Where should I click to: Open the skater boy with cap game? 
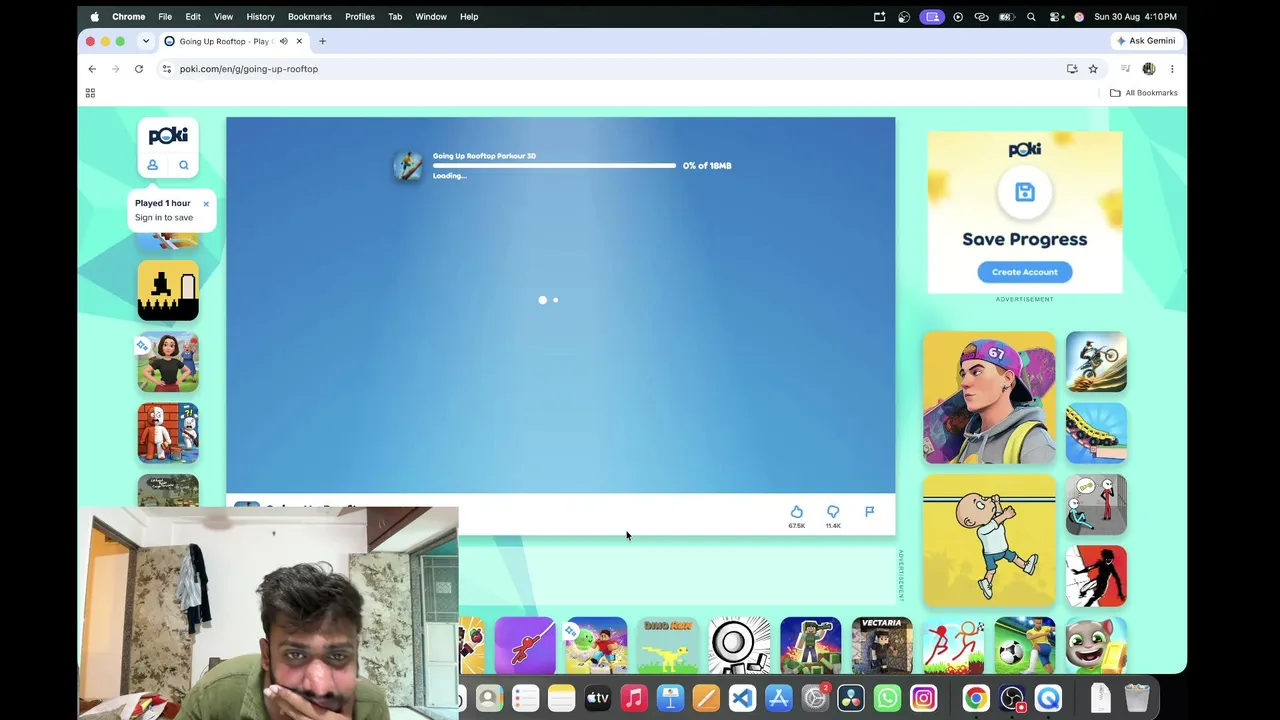pos(989,398)
